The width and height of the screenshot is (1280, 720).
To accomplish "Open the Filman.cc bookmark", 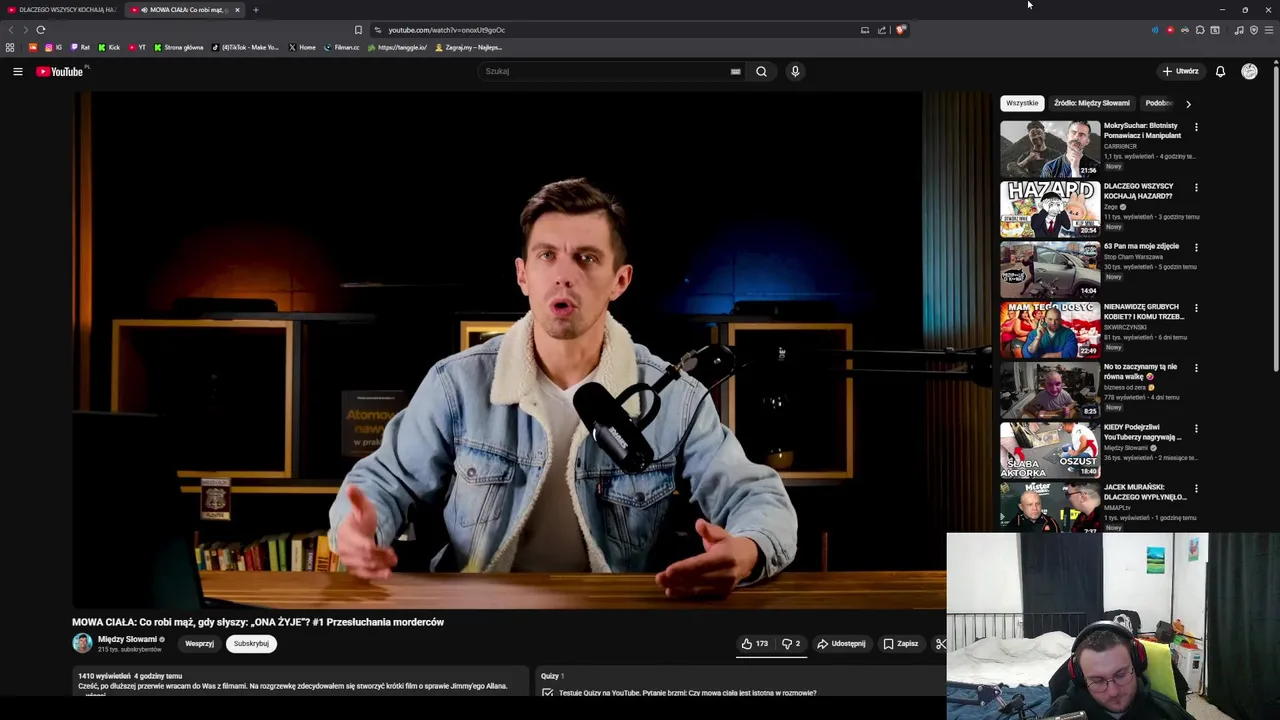I will (x=342, y=47).
